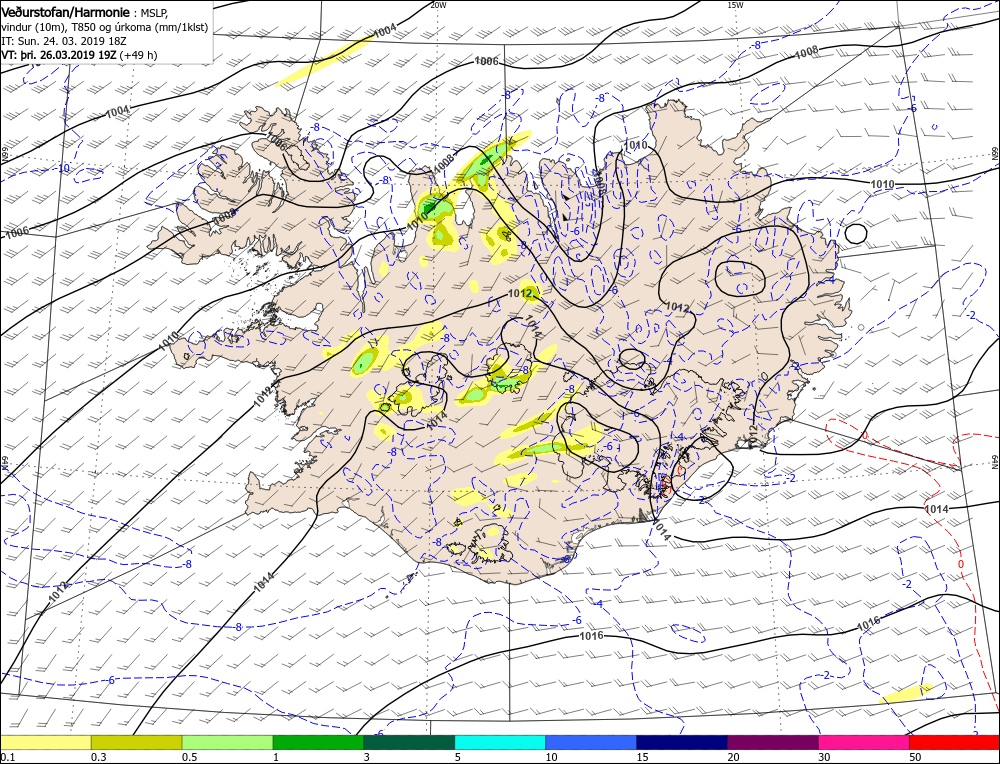This screenshot has width=1000, height=764.
Task: Pick the blue 10 mm legend swatch
Action: coord(591,742)
